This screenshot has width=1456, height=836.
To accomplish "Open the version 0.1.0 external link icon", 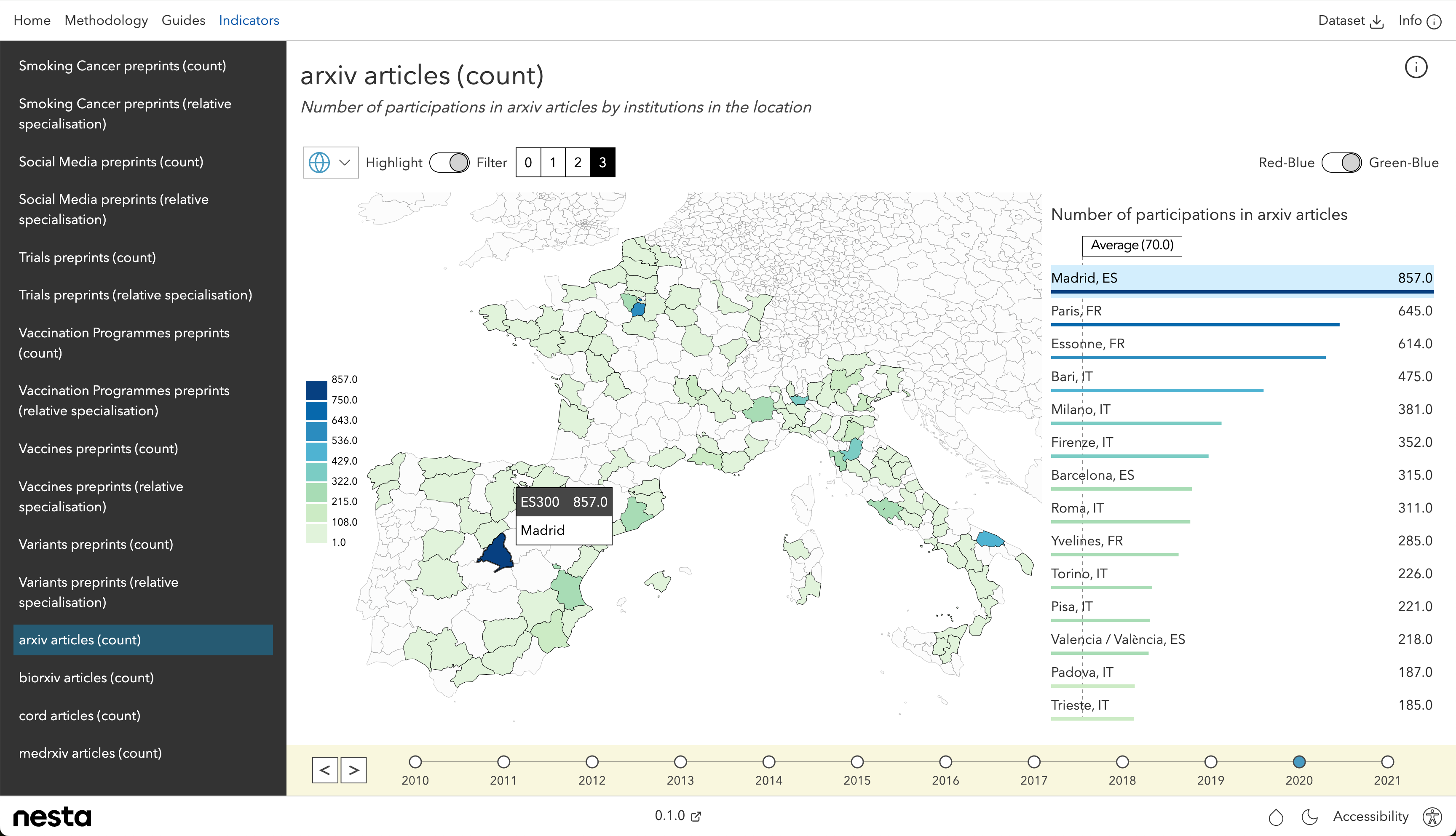I will tap(696, 816).
